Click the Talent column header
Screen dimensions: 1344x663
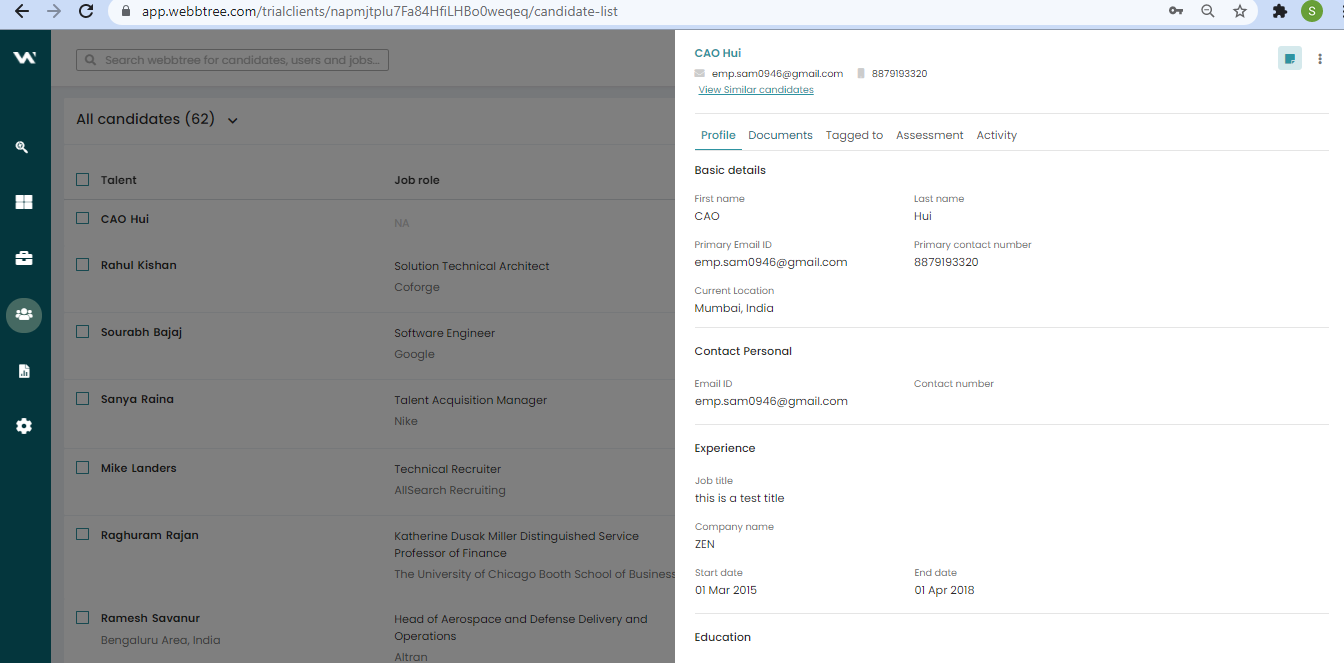coord(119,180)
